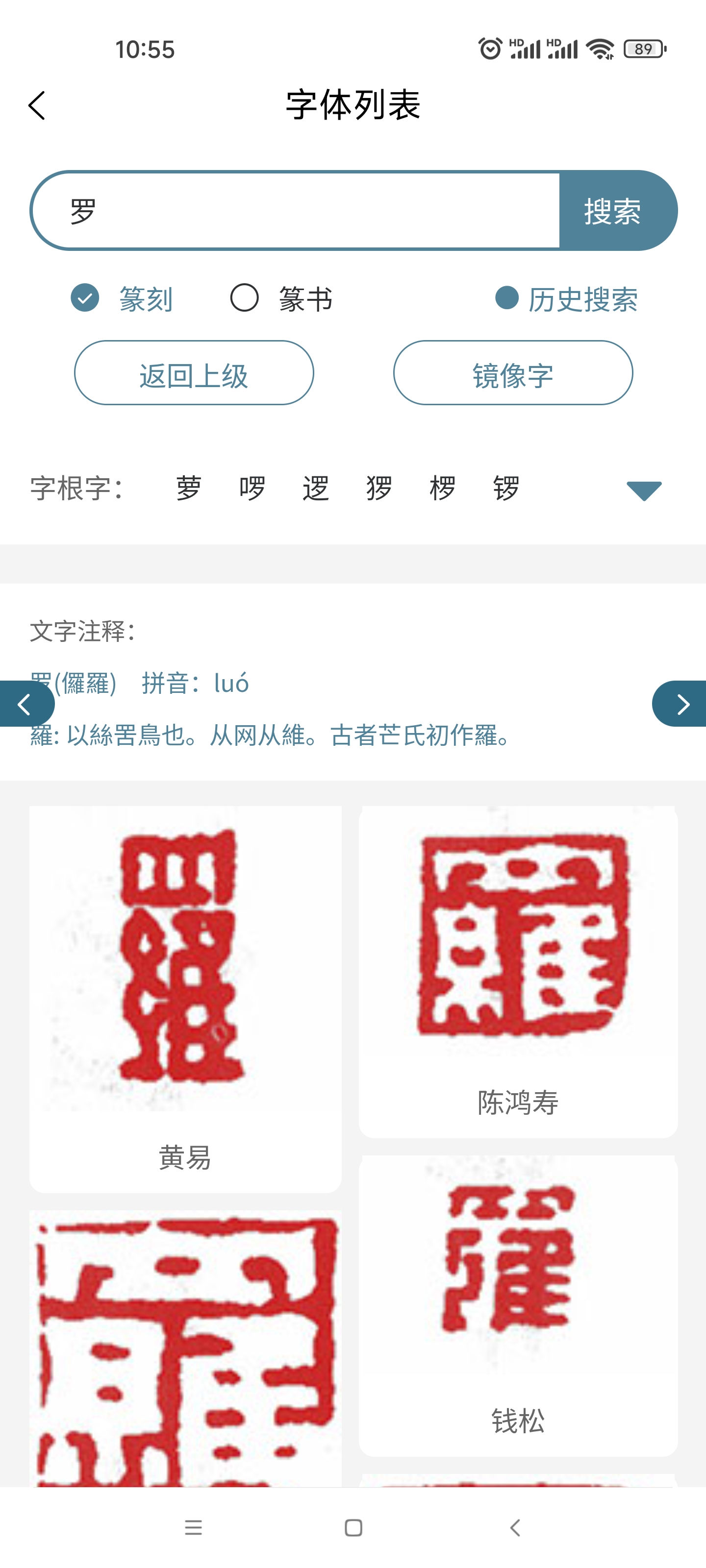Open the 陈鸿寿 seal thumbnail
Viewport: 706px width, 1568px height.
[518, 972]
